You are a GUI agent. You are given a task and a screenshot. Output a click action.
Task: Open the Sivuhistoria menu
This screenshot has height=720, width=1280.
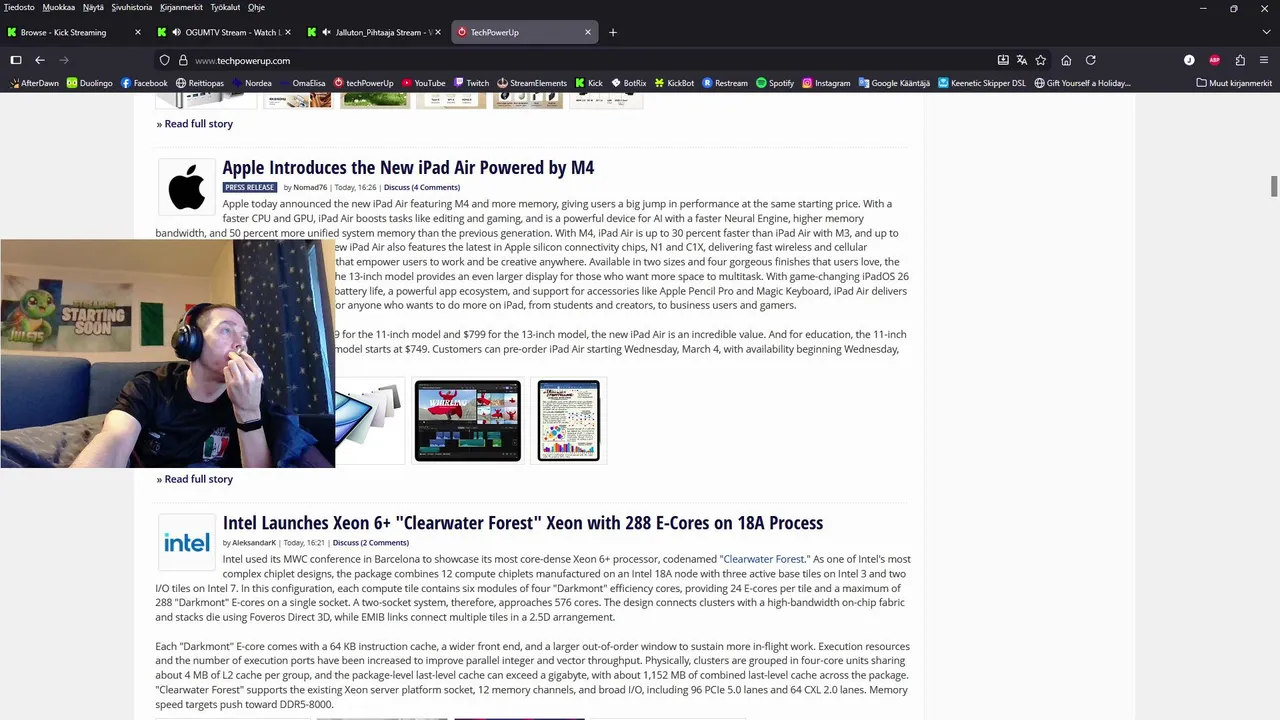132,7
